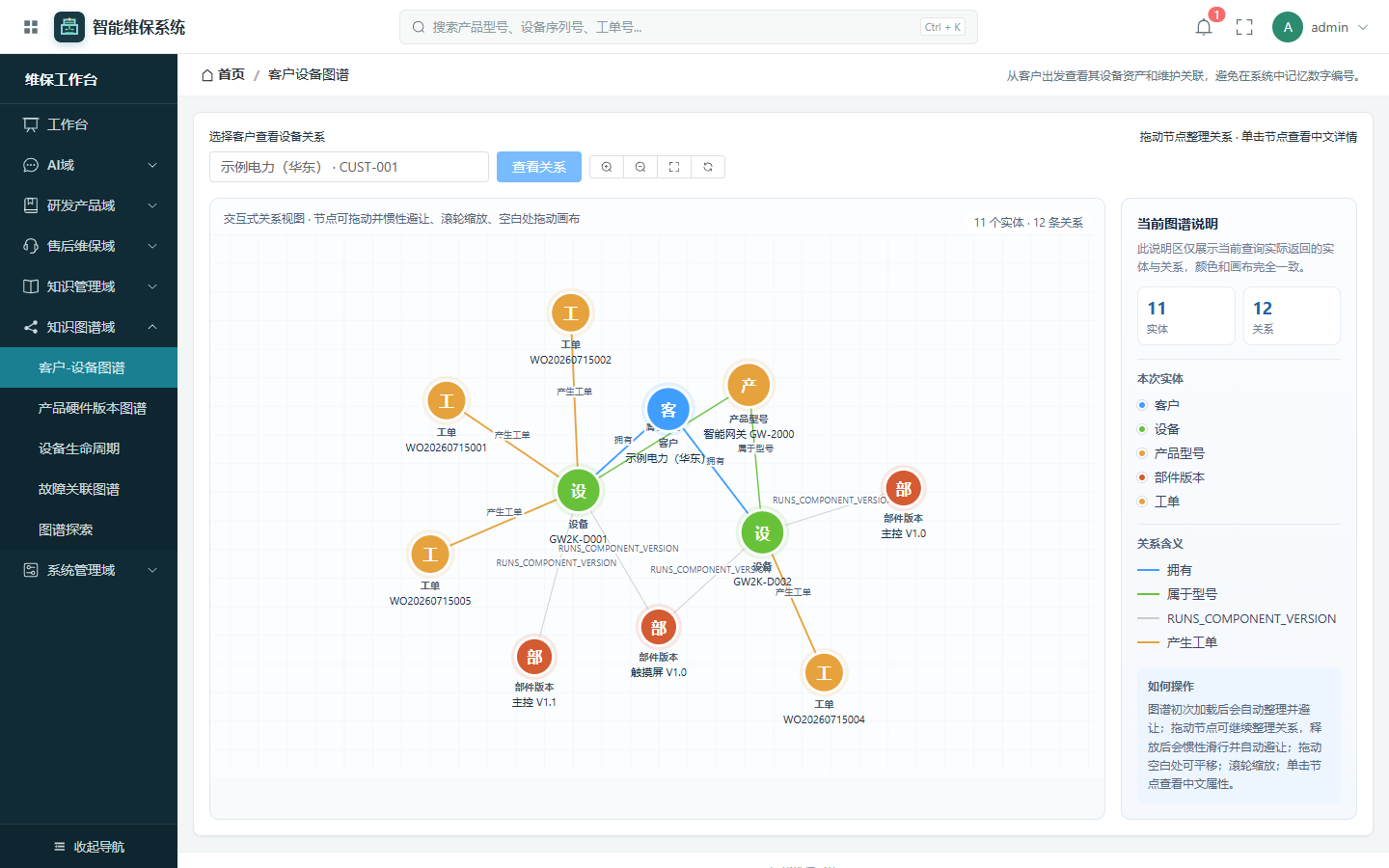This screenshot has height=868, width=1389.
Task: Select 客户-设备图谱 menu item
Action: point(89,367)
